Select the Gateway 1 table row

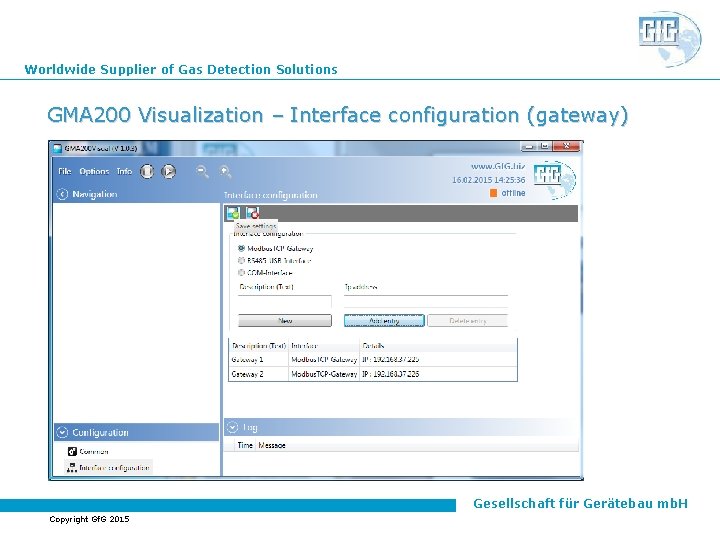point(373,359)
